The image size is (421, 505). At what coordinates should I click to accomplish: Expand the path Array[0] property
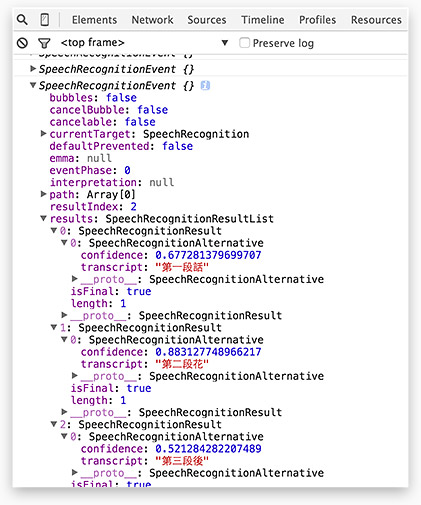click(43, 194)
